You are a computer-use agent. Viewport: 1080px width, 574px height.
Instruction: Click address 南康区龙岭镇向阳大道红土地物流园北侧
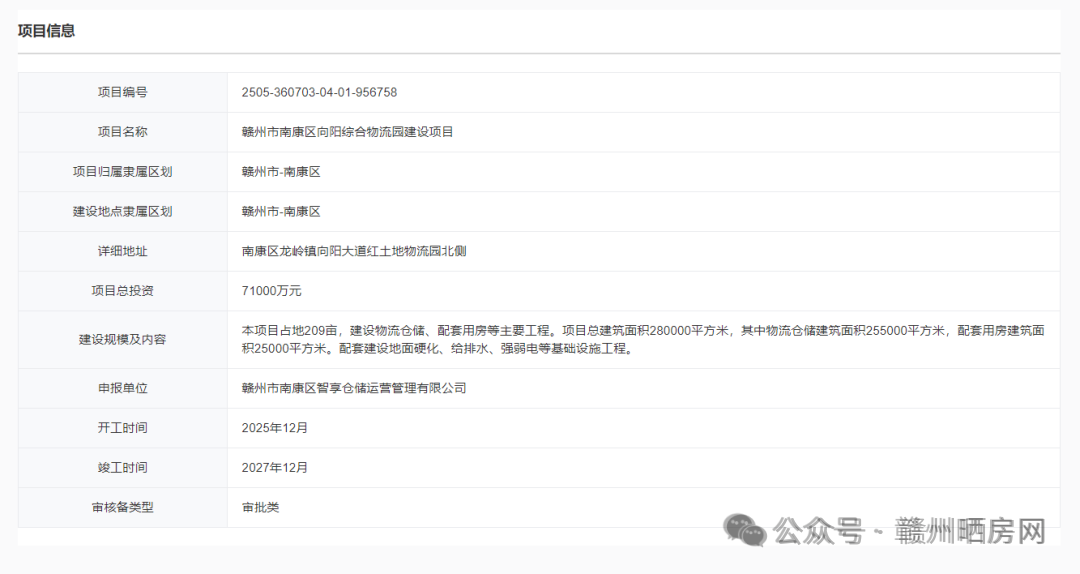tap(354, 252)
